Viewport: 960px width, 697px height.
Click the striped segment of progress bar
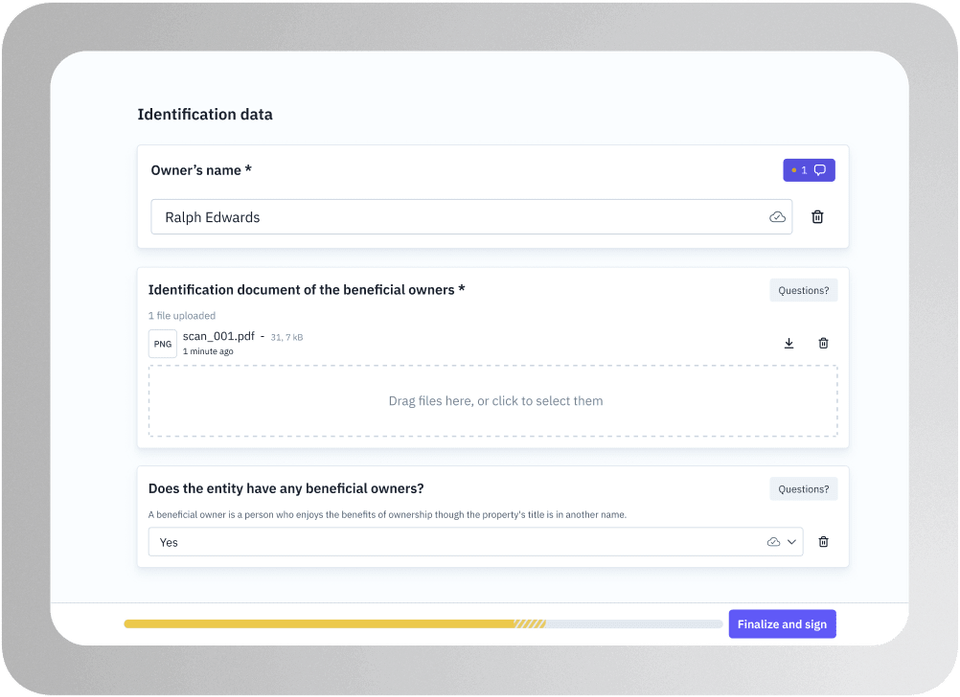pyautogui.click(x=529, y=624)
